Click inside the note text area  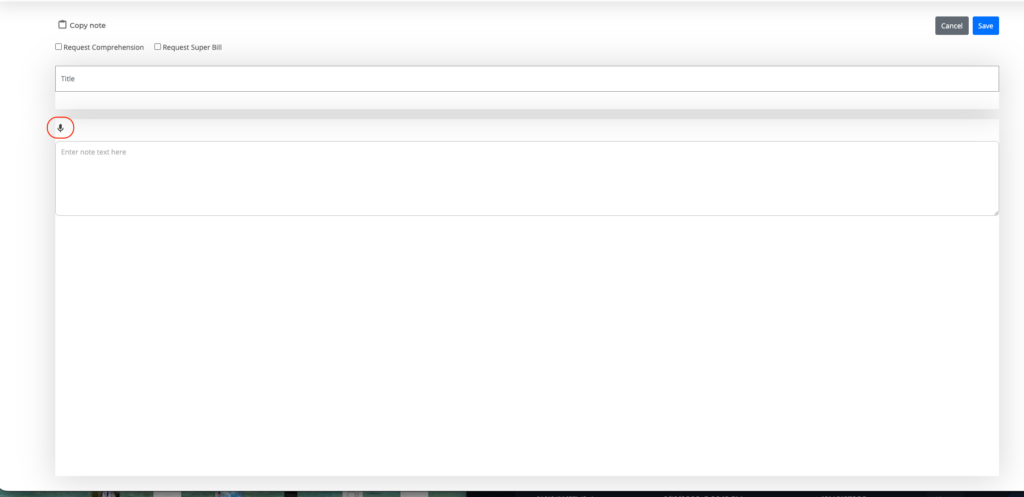(527, 178)
